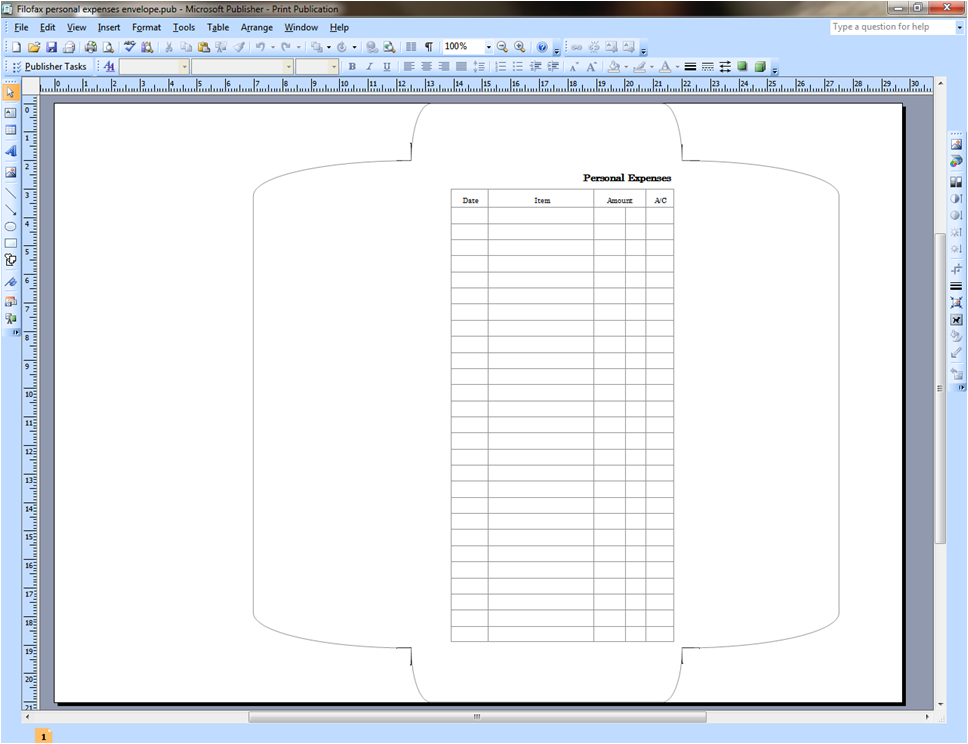Viewport: 968px width, 744px height.
Task: Open the Insert menu
Action: click(x=109, y=27)
